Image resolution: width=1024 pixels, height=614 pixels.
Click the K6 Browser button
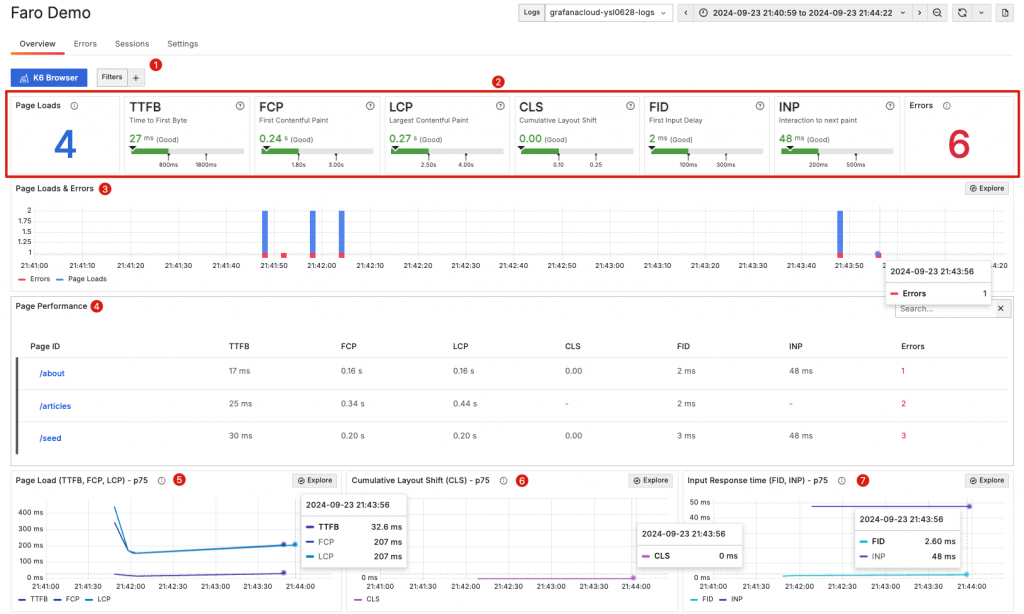click(49, 78)
